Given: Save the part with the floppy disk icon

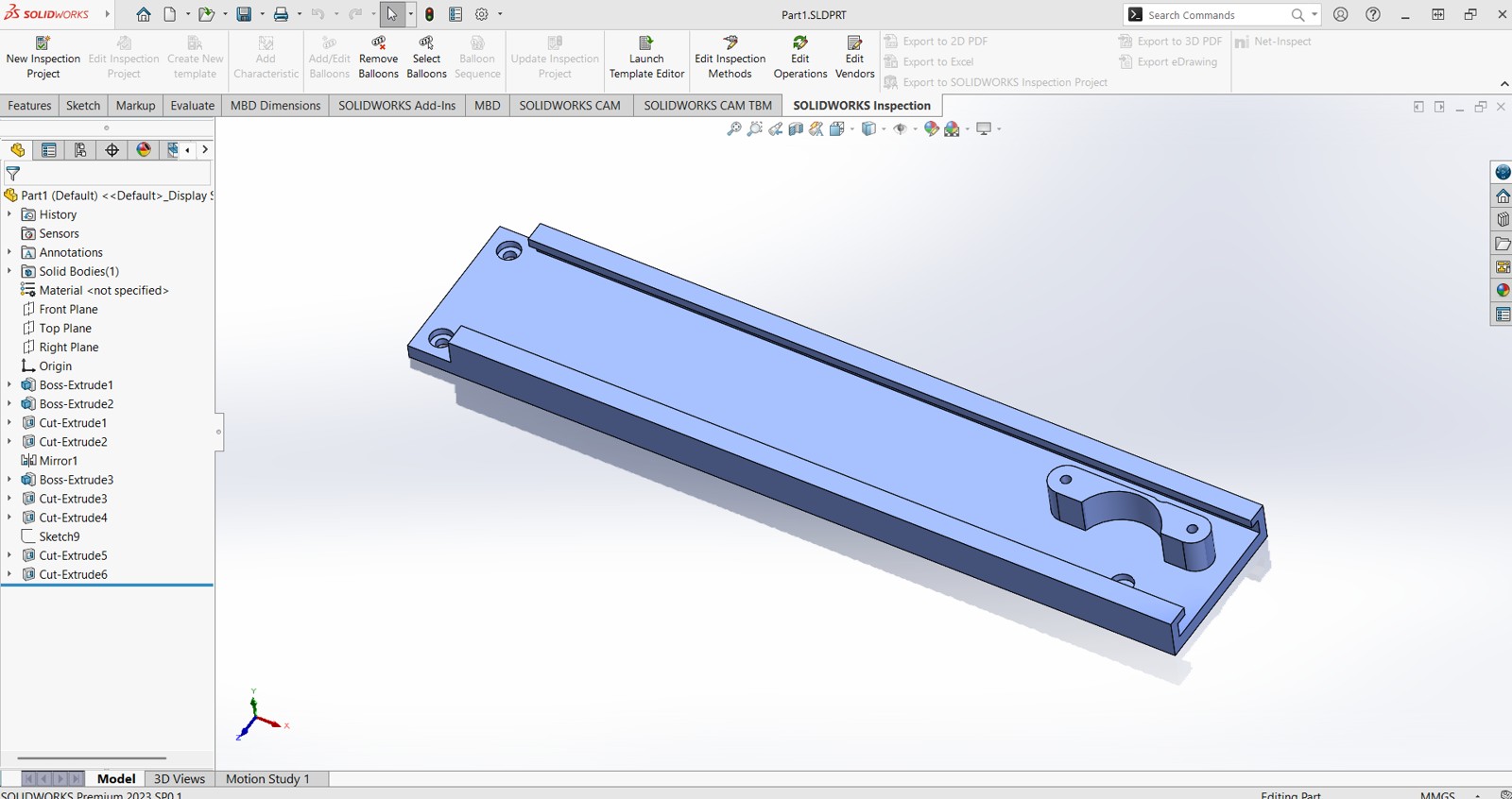Looking at the screenshot, I should pyautogui.click(x=244, y=14).
